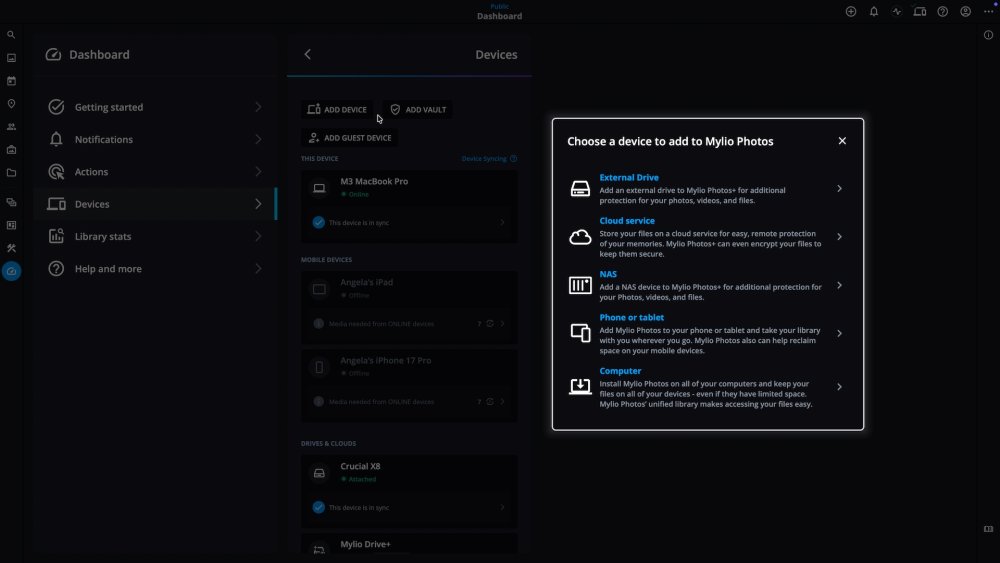Click the cloud icon in dialog

click(x=580, y=237)
